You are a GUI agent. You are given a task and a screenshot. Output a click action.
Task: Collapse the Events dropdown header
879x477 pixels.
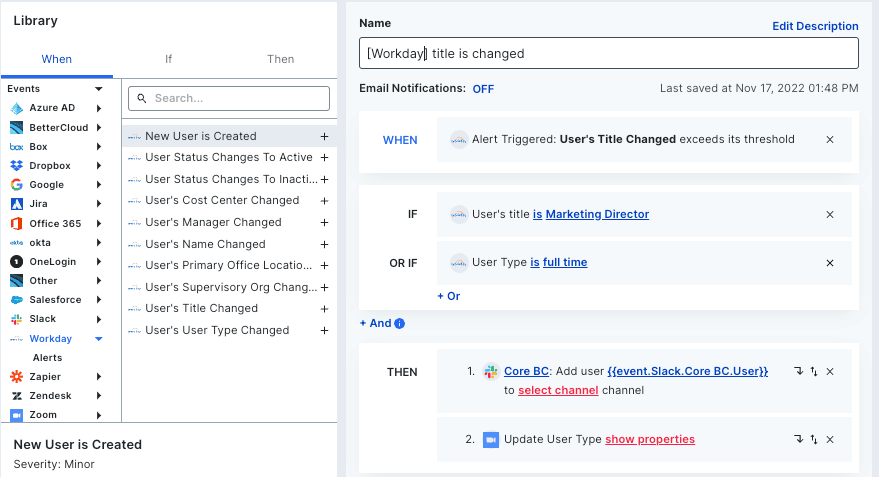[x=99, y=89]
